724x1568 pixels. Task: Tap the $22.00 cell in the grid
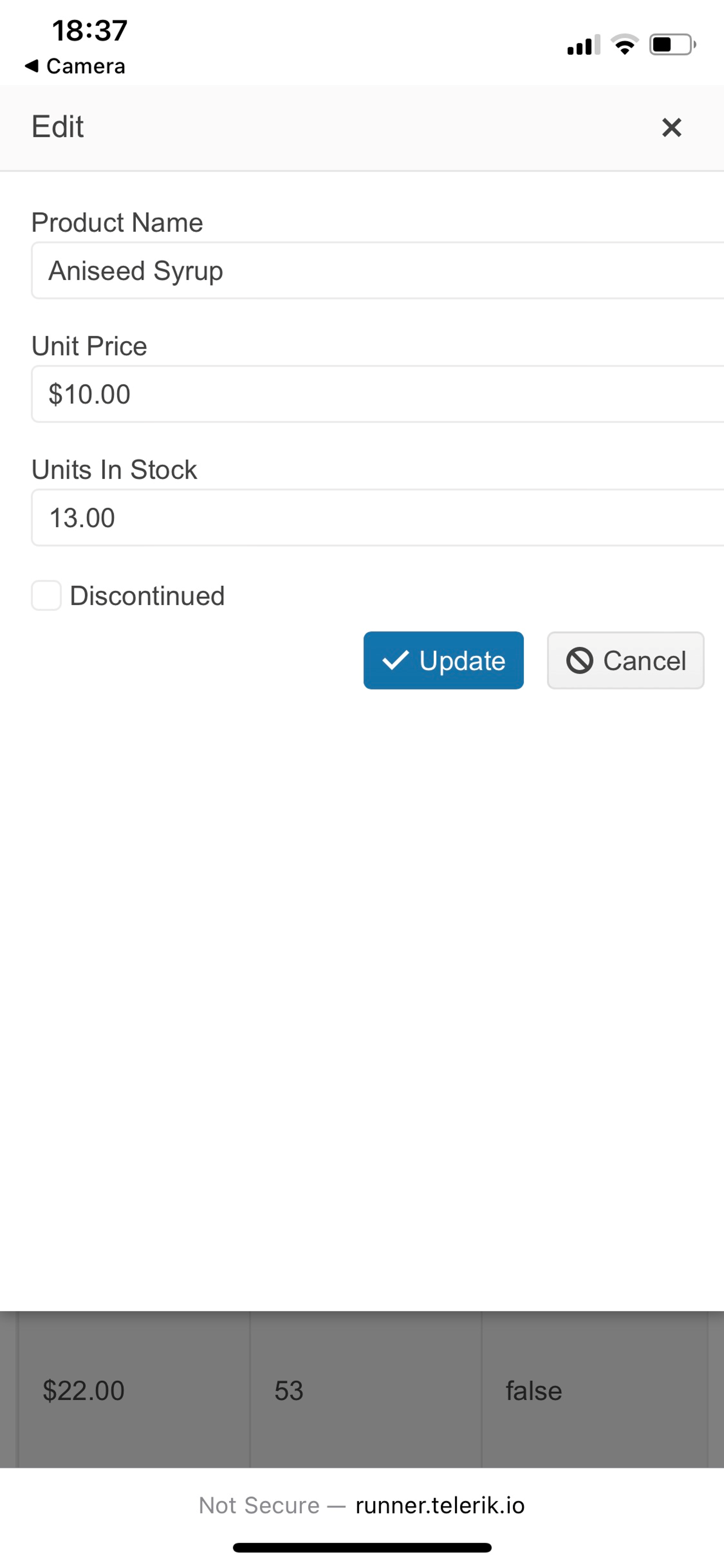point(84,1391)
